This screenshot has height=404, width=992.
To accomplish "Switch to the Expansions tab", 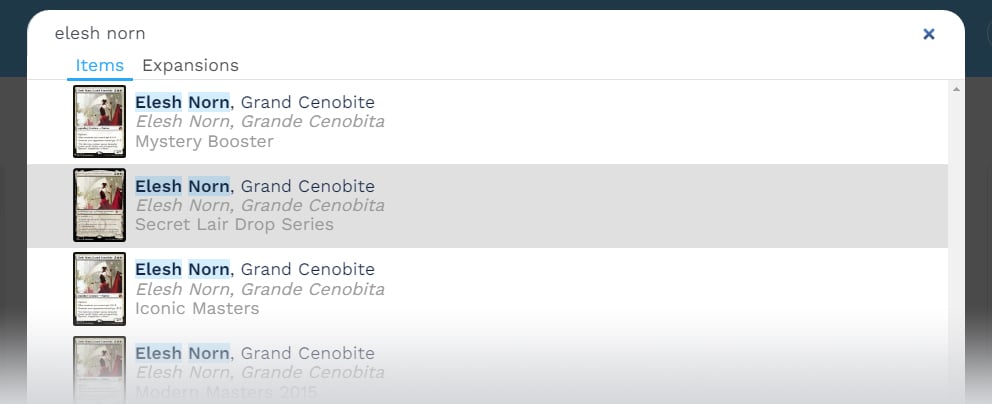I will (190, 66).
